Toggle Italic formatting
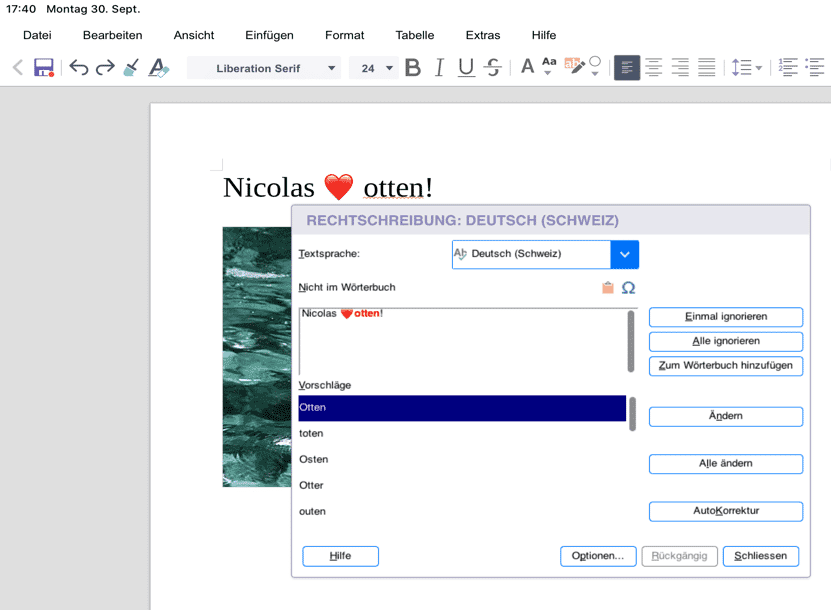This screenshot has height=610, width=831. tap(438, 68)
